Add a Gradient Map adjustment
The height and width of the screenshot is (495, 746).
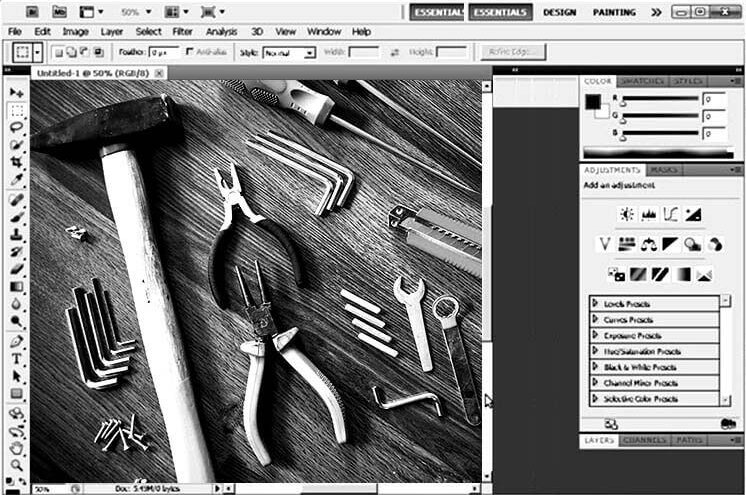pos(682,274)
